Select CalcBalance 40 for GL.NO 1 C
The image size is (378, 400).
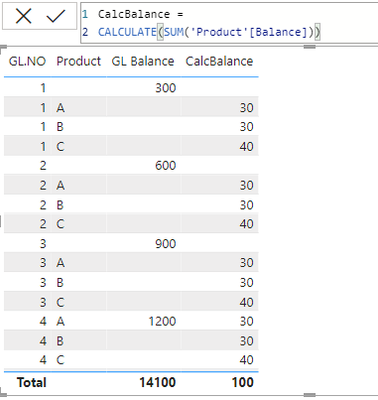247,146
